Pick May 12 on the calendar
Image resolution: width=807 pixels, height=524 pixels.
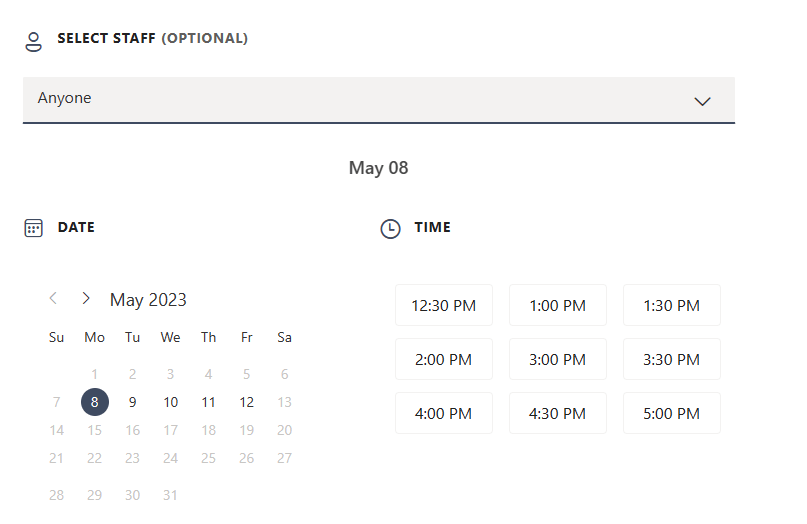(x=247, y=402)
